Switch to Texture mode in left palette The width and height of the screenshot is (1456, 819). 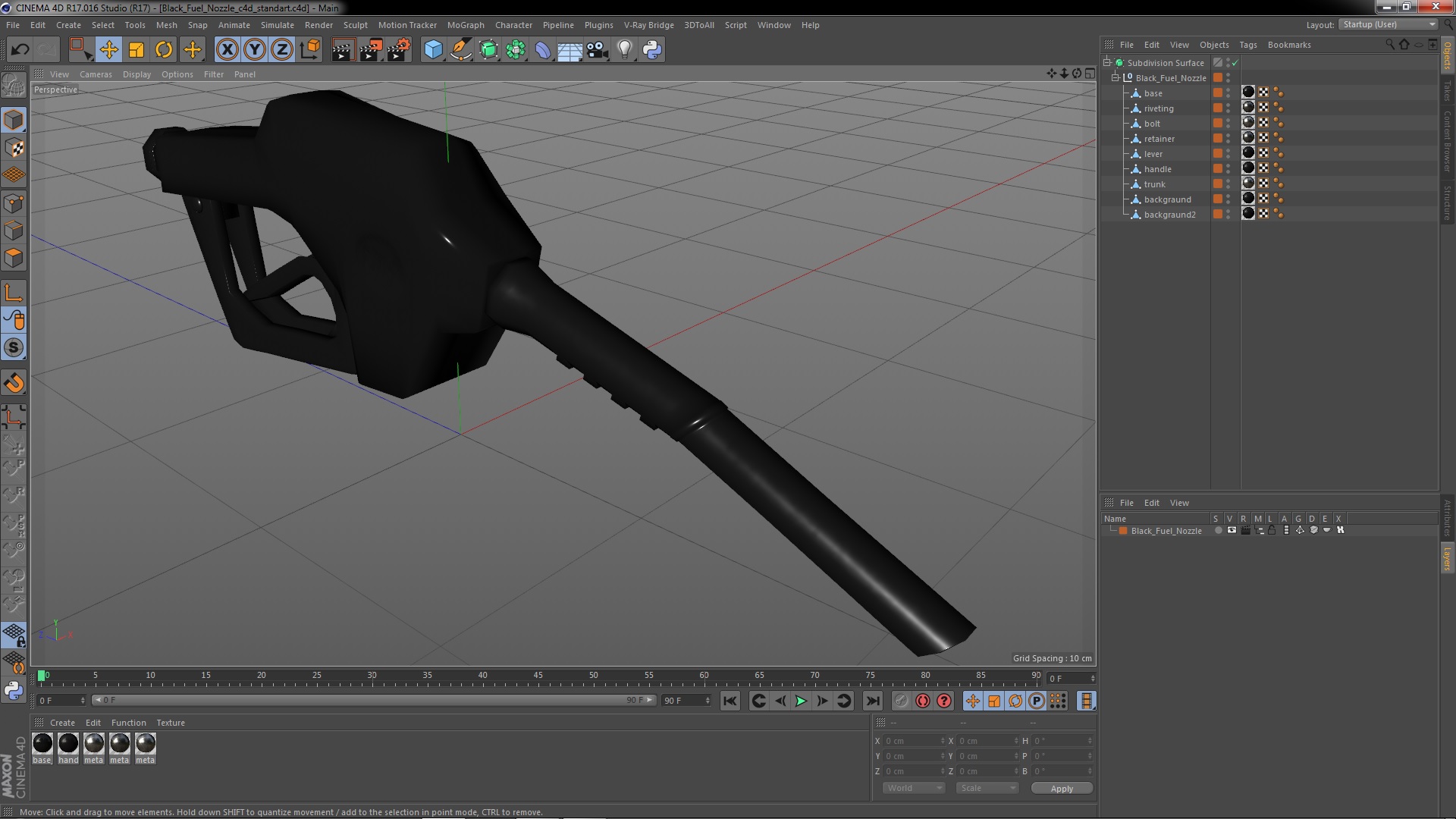point(14,148)
